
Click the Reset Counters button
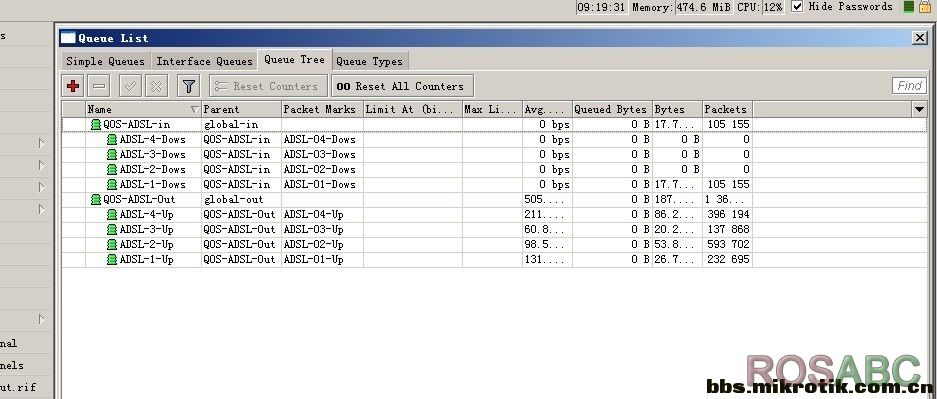[x=268, y=86]
